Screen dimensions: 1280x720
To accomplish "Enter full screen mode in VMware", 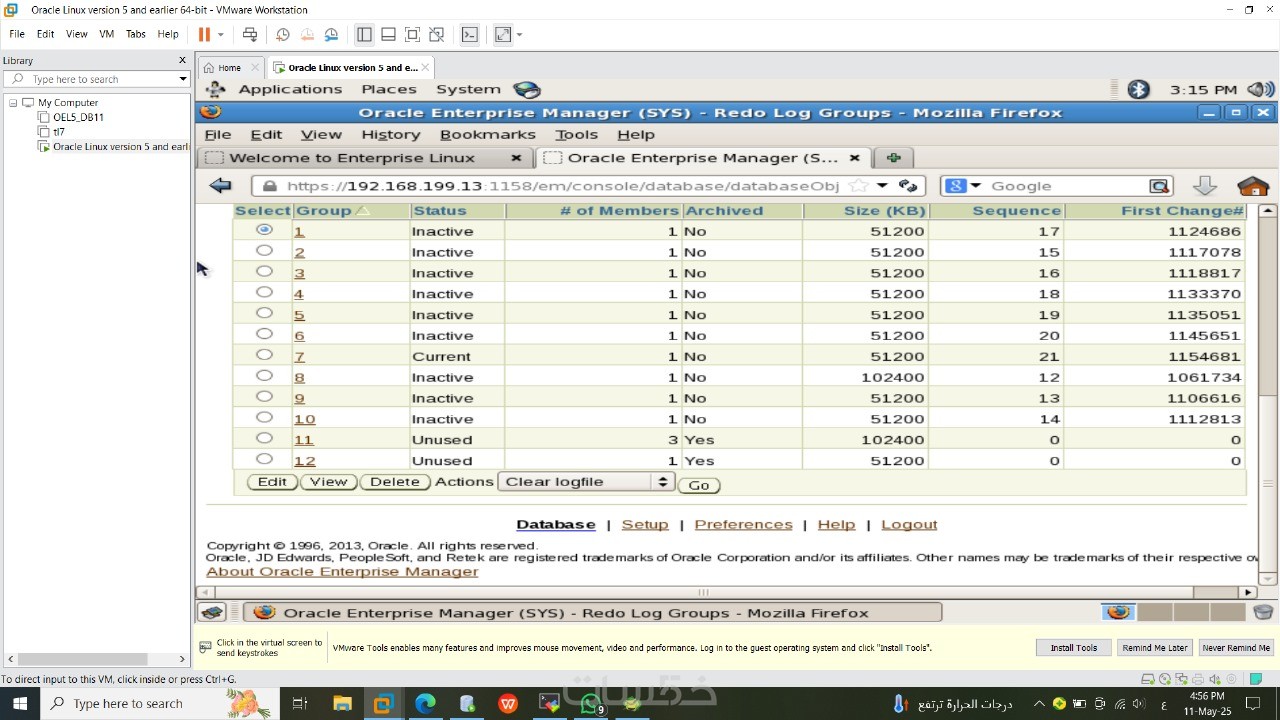I will point(412,34).
